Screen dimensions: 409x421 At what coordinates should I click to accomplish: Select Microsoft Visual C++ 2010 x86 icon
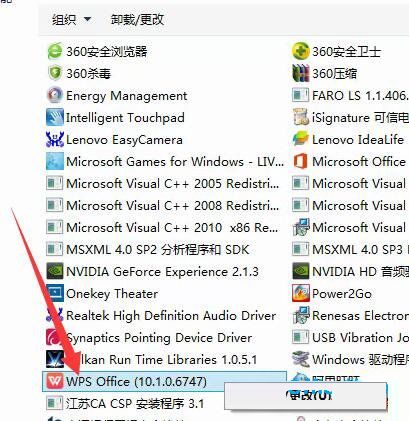[x=54, y=228]
